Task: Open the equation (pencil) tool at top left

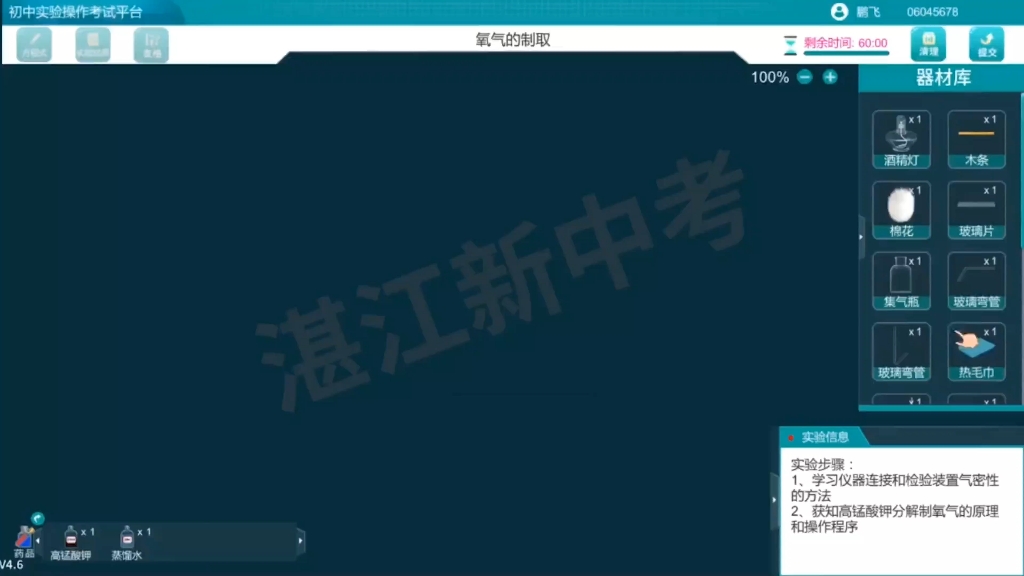Action: [x=32, y=44]
